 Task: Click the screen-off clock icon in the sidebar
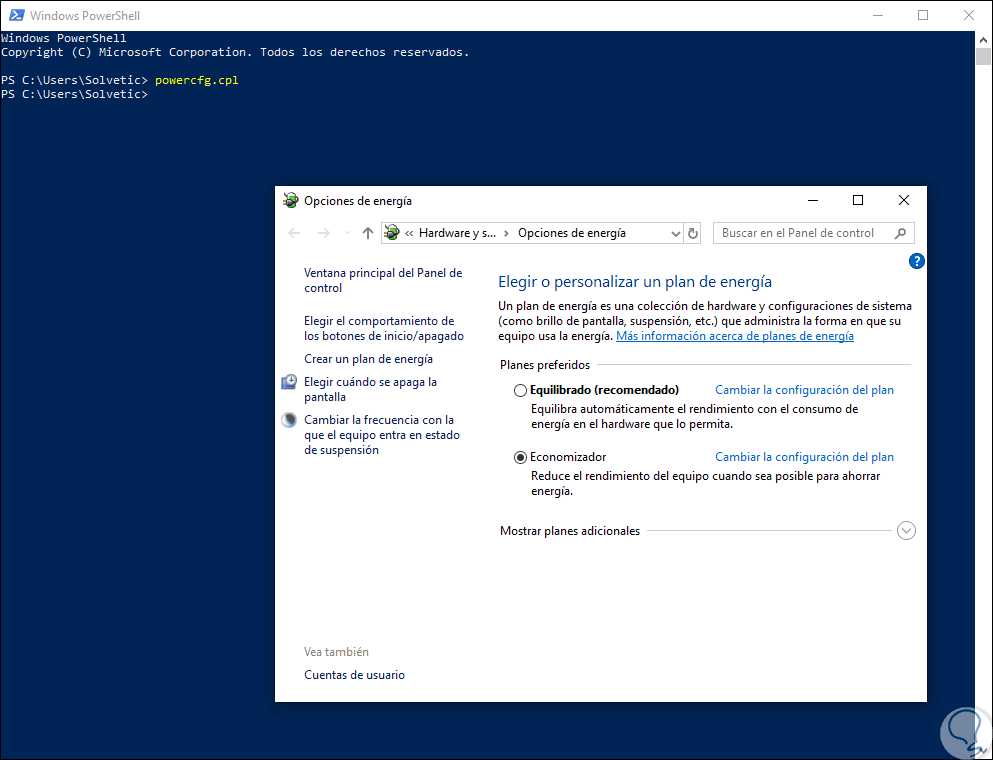(x=289, y=382)
